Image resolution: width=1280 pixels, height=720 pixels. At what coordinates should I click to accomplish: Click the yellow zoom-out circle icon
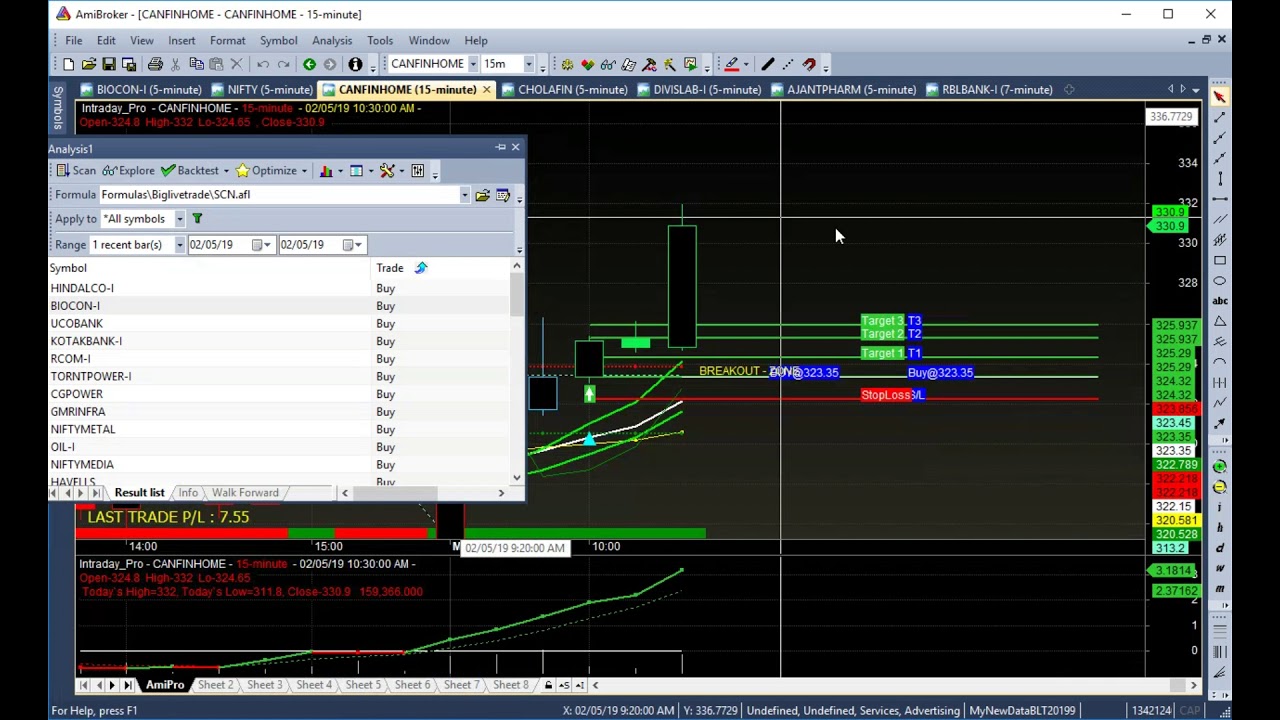point(1220,487)
